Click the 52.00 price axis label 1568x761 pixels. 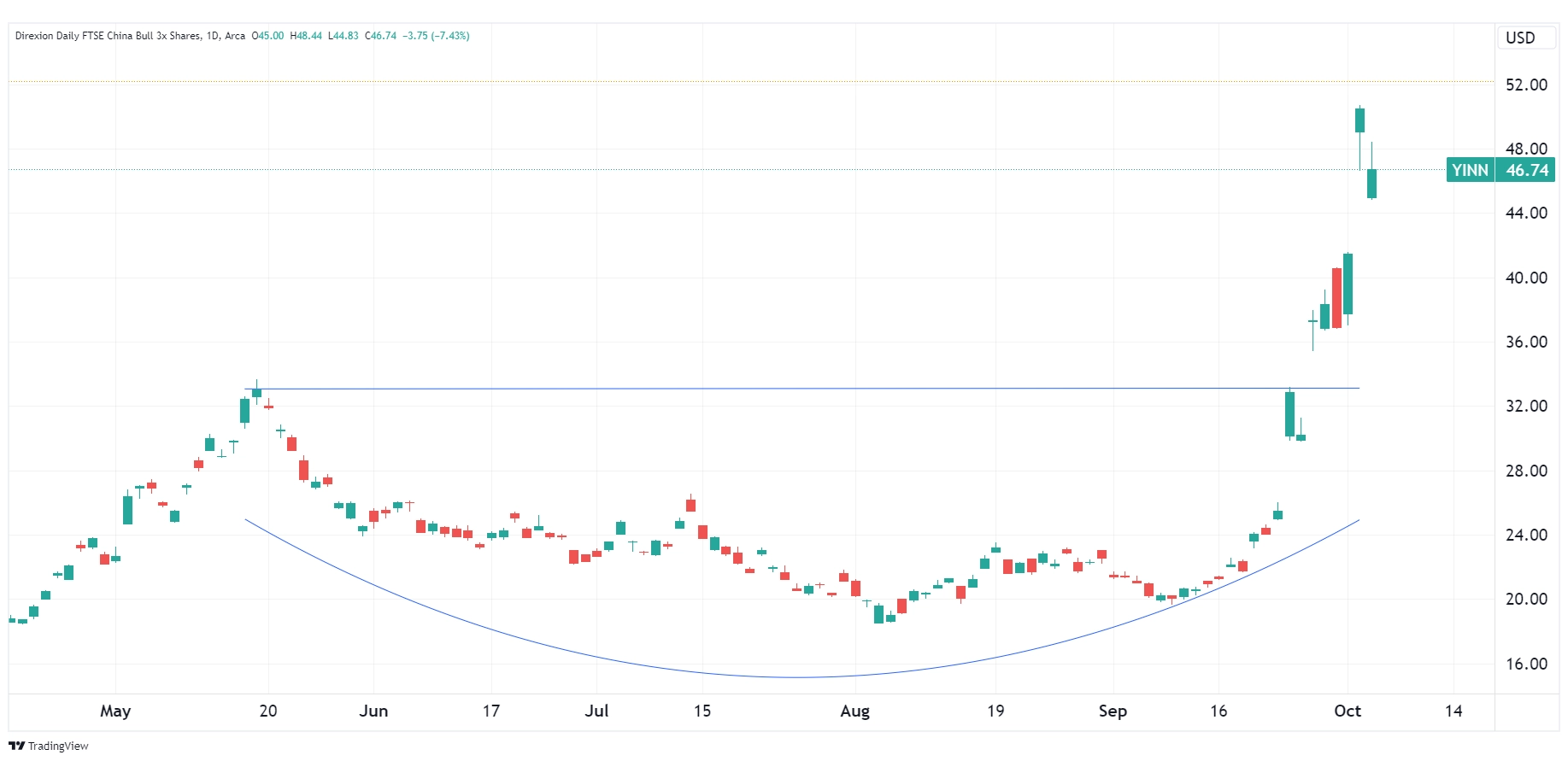[x=1526, y=85]
